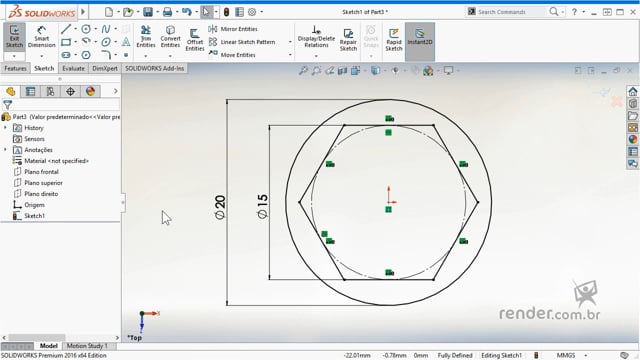
Task: Open FeatureManager Design Tree tab
Action: (x=11, y=91)
